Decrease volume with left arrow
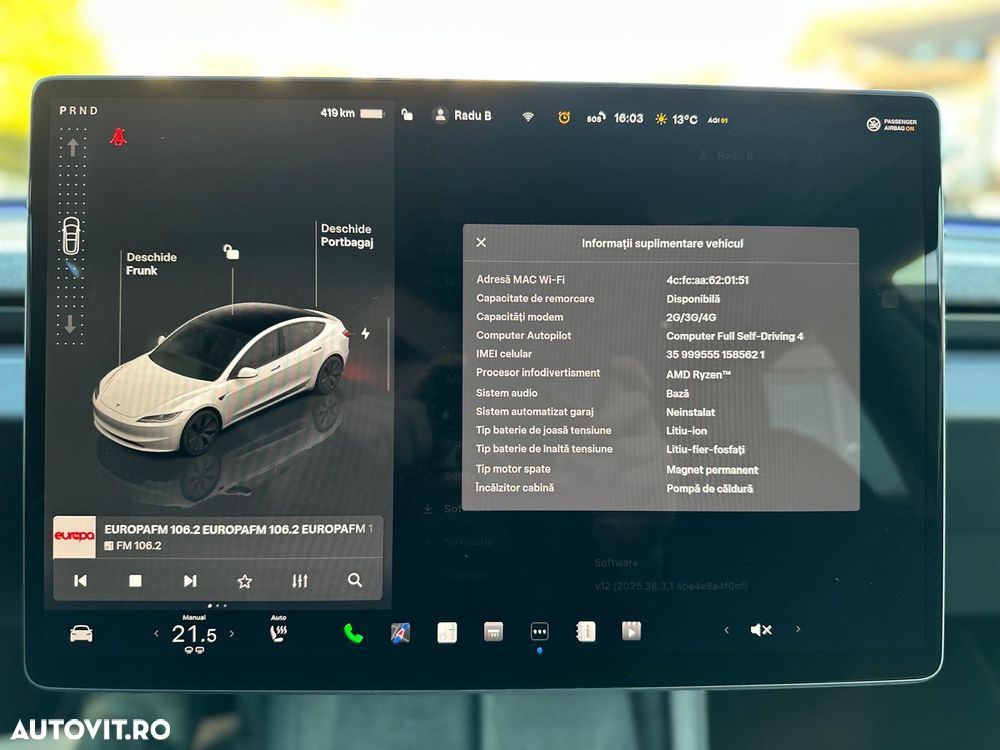Viewport: 1000px width, 750px height. click(x=726, y=630)
